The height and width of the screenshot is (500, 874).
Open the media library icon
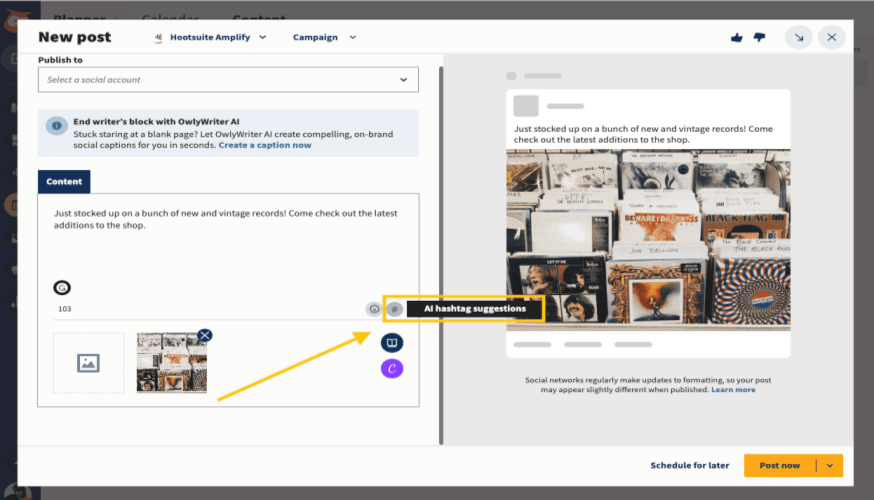(x=392, y=343)
